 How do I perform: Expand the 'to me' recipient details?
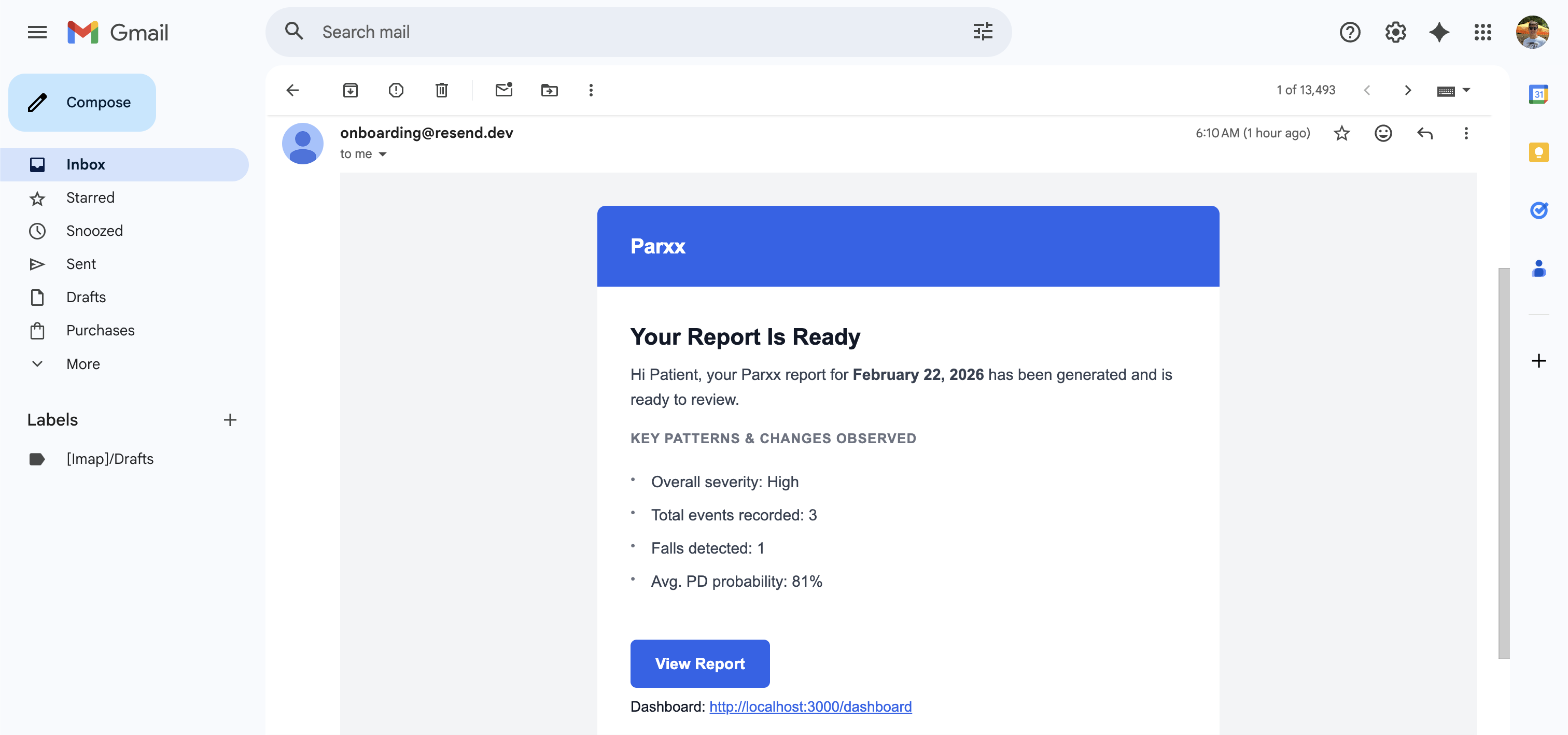pyautogui.click(x=382, y=154)
